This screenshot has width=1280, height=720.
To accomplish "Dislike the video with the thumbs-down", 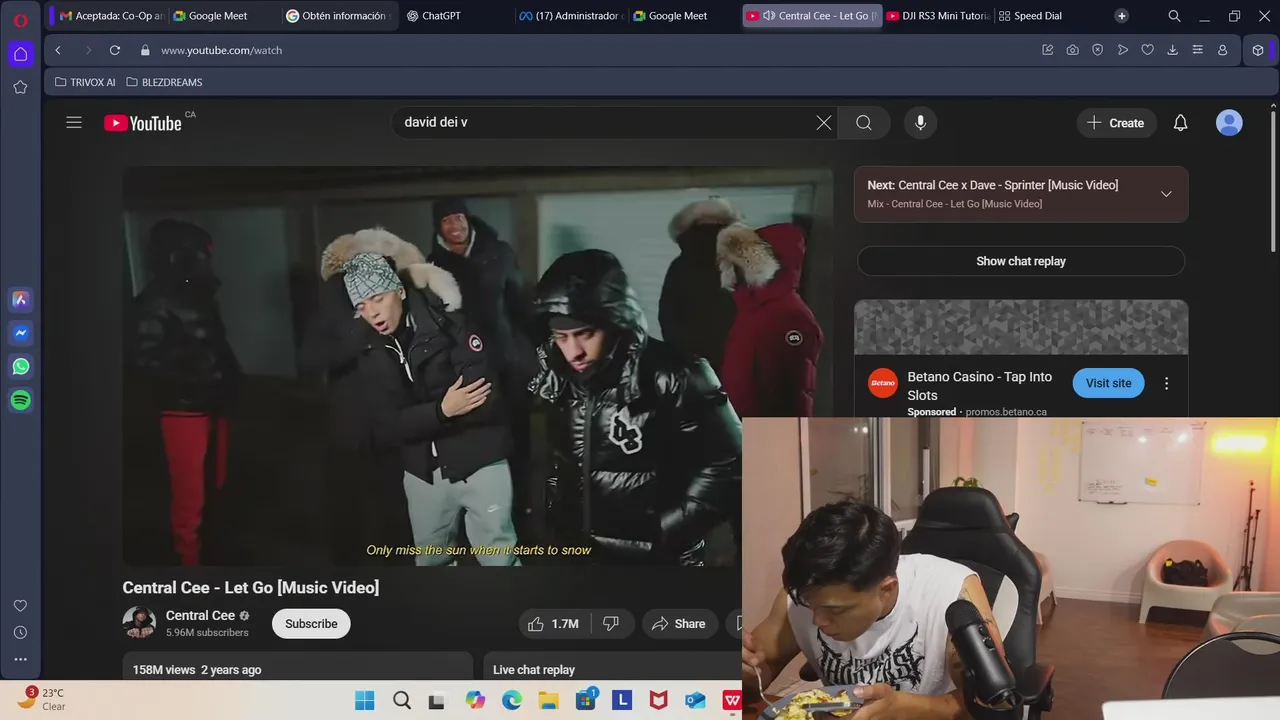I will [611, 623].
